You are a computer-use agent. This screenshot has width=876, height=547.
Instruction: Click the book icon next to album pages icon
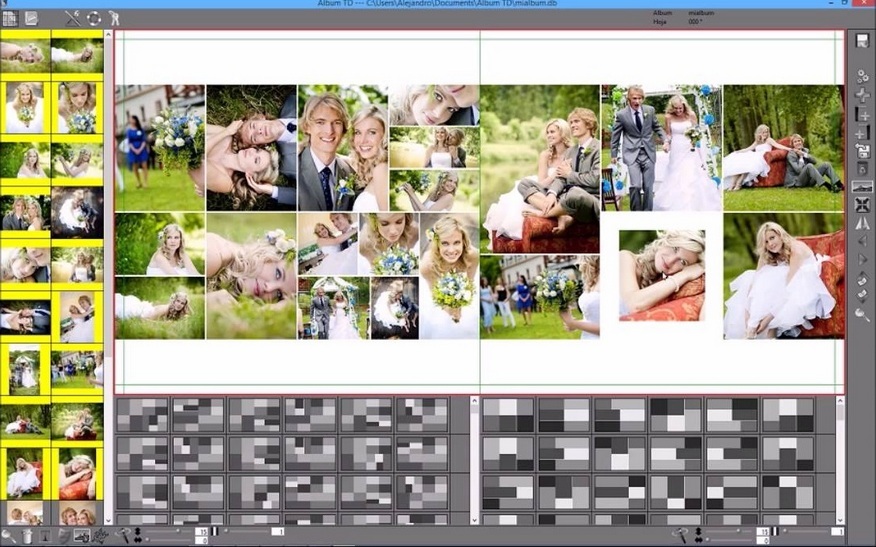[x=32, y=18]
